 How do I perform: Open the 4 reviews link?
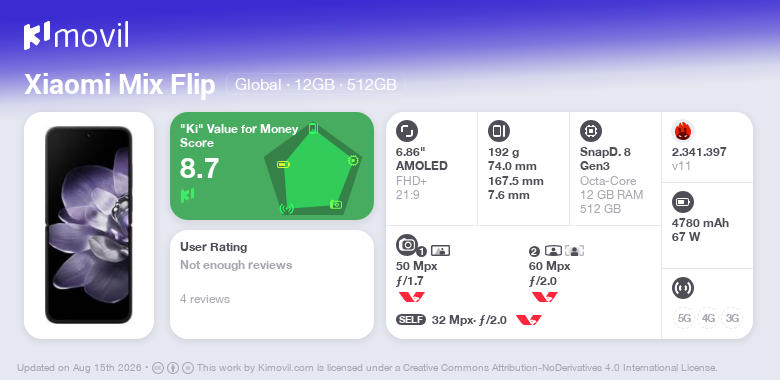pyautogui.click(x=205, y=299)
